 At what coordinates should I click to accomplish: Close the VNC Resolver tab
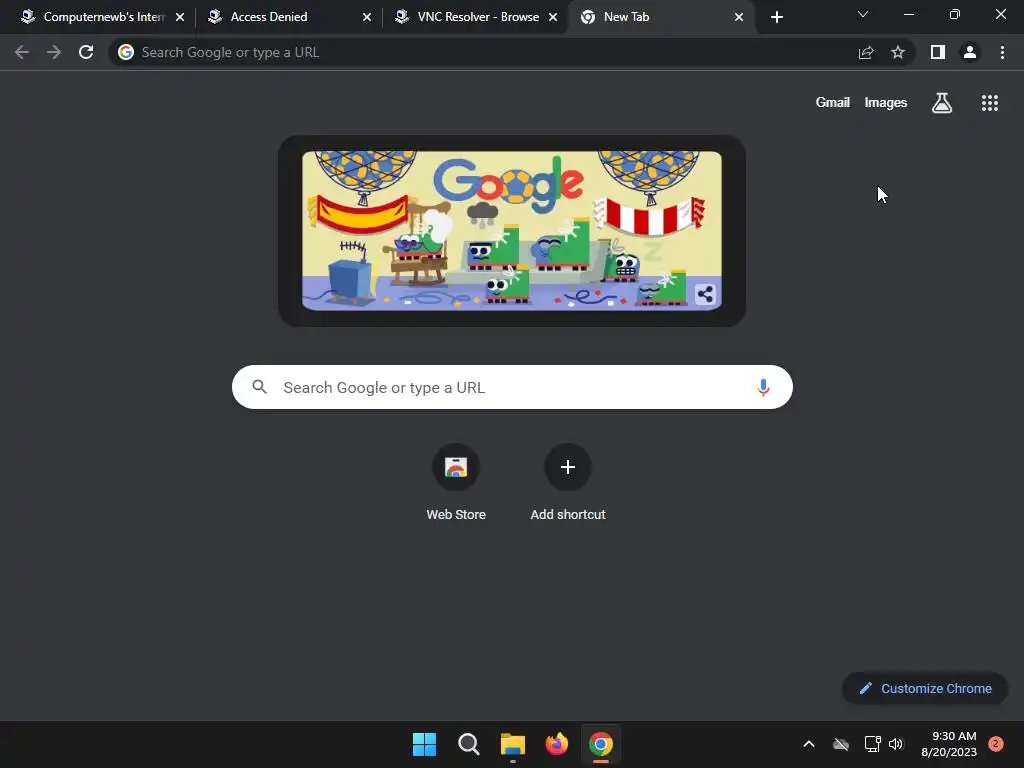coord(553,17)
